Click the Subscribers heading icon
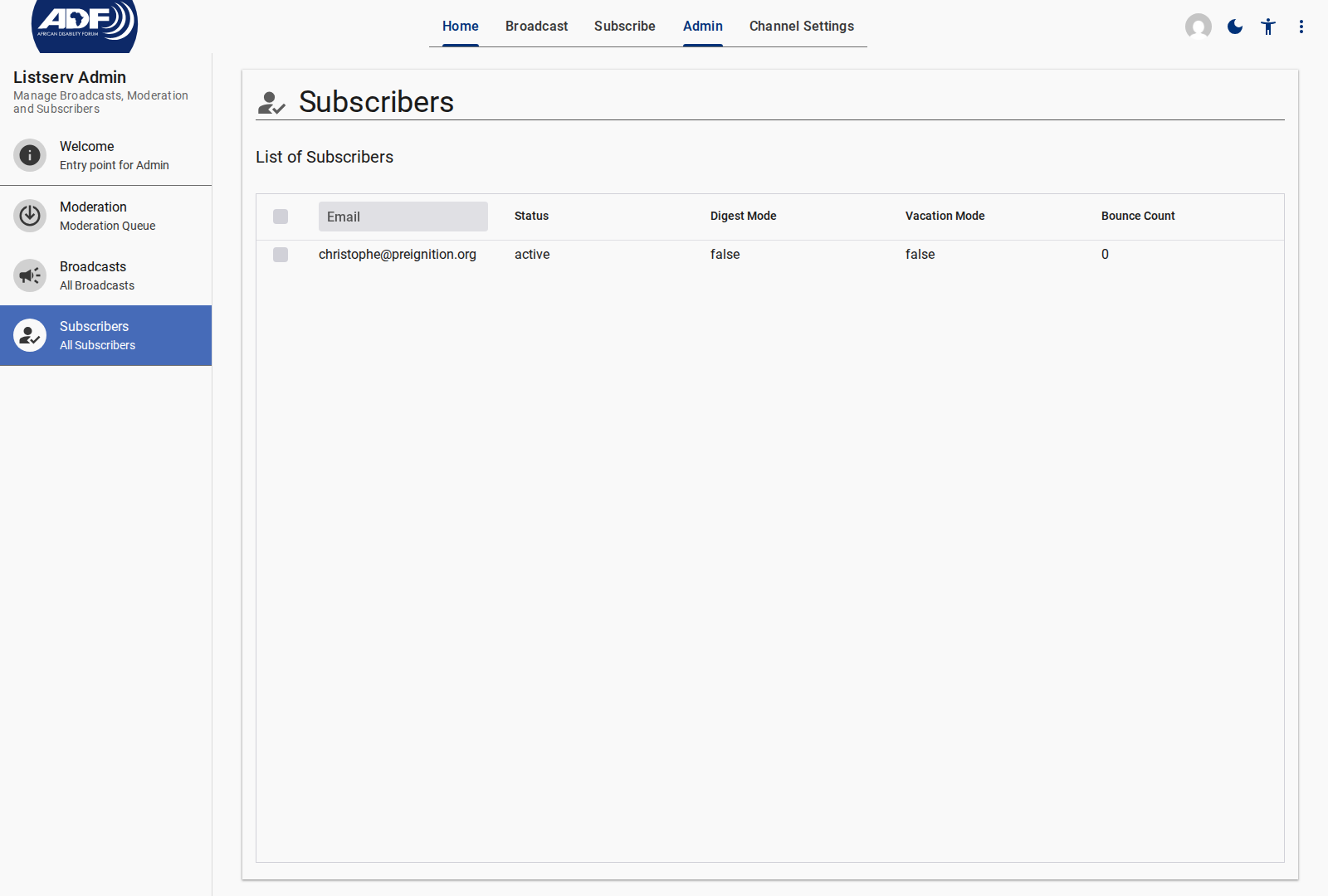Viewport: 1328px width, 896px height. click(x=271, y=103)
